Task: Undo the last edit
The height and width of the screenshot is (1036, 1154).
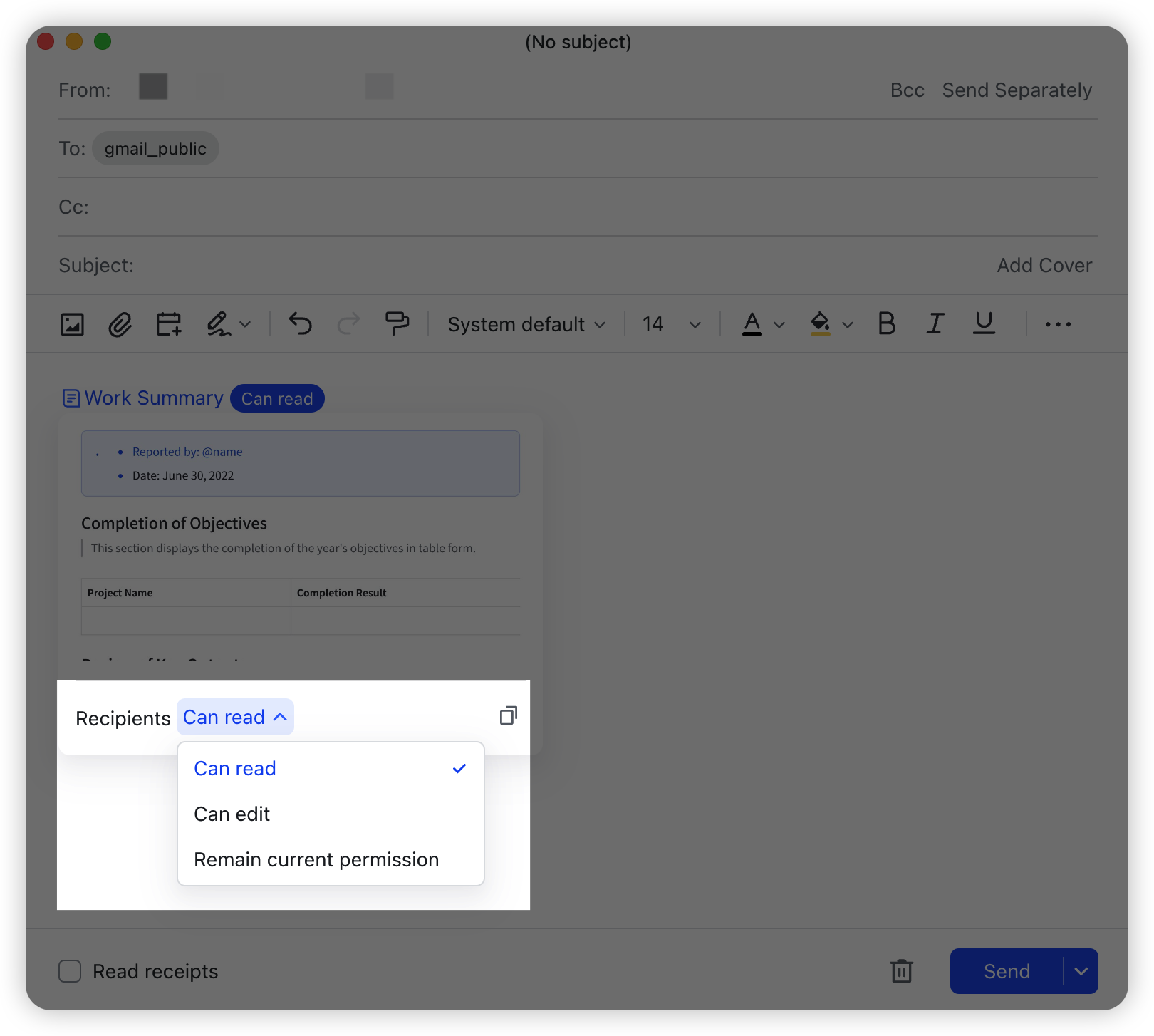Action: [300, 324]
